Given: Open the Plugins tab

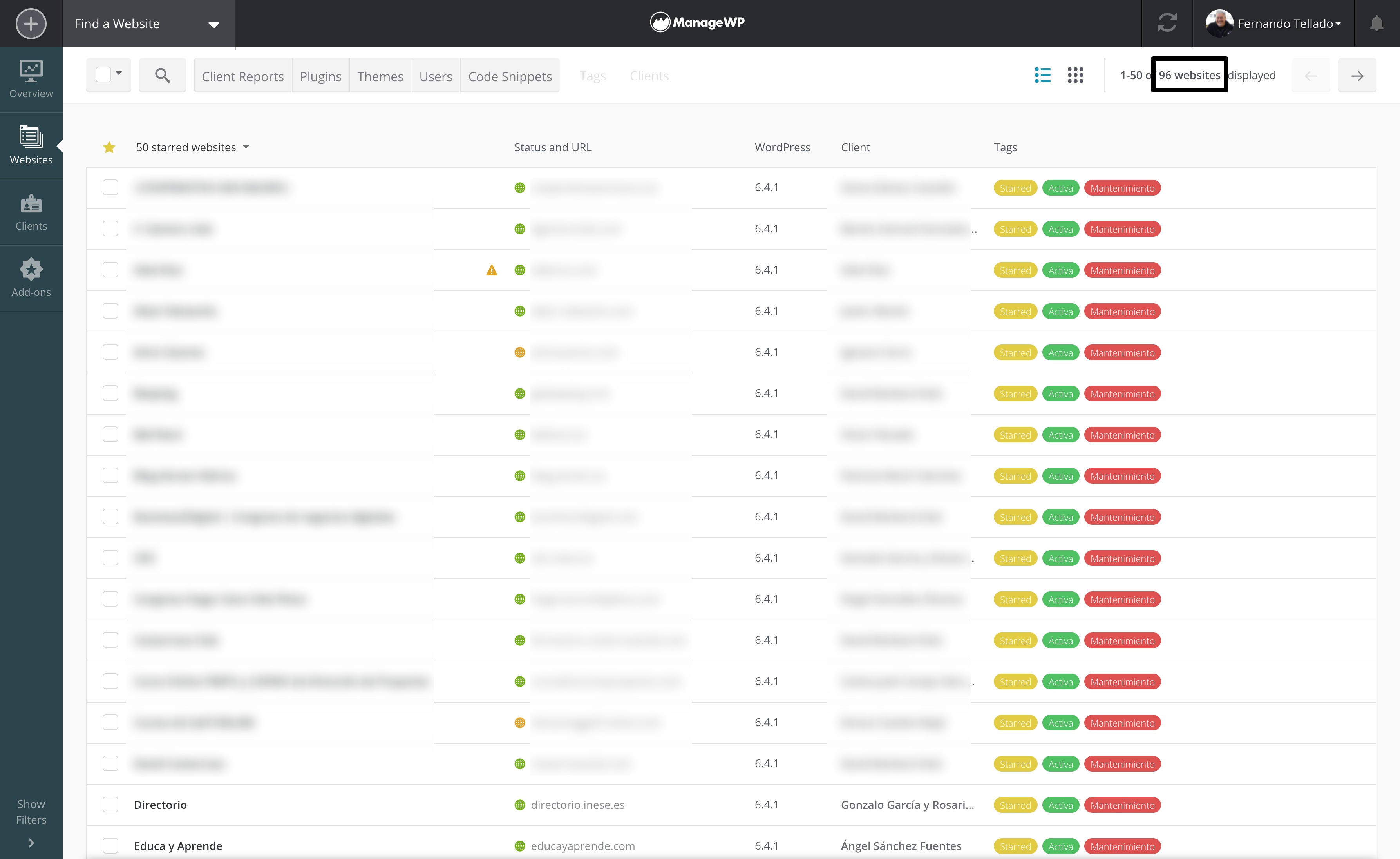Looking at the screenshot, I should coord(320,76).
